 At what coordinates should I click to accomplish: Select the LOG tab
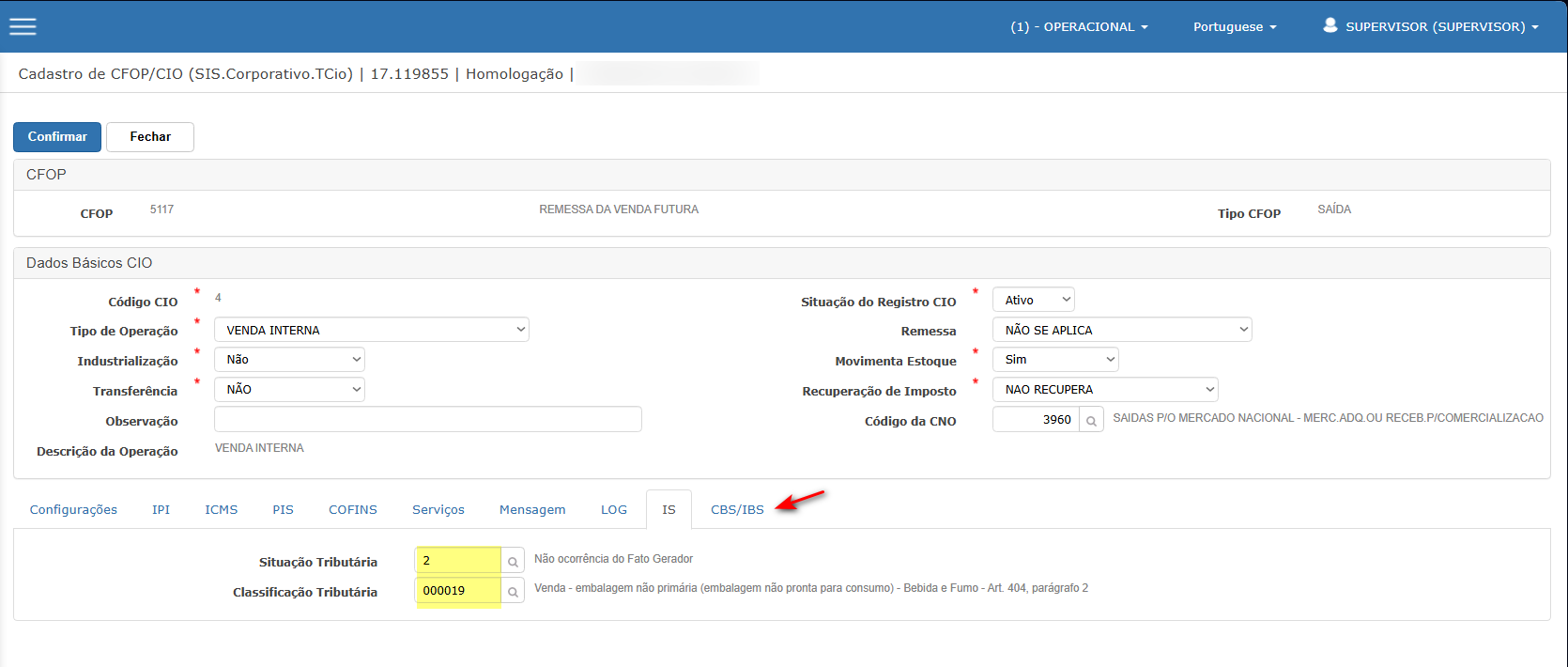[614, 510]
